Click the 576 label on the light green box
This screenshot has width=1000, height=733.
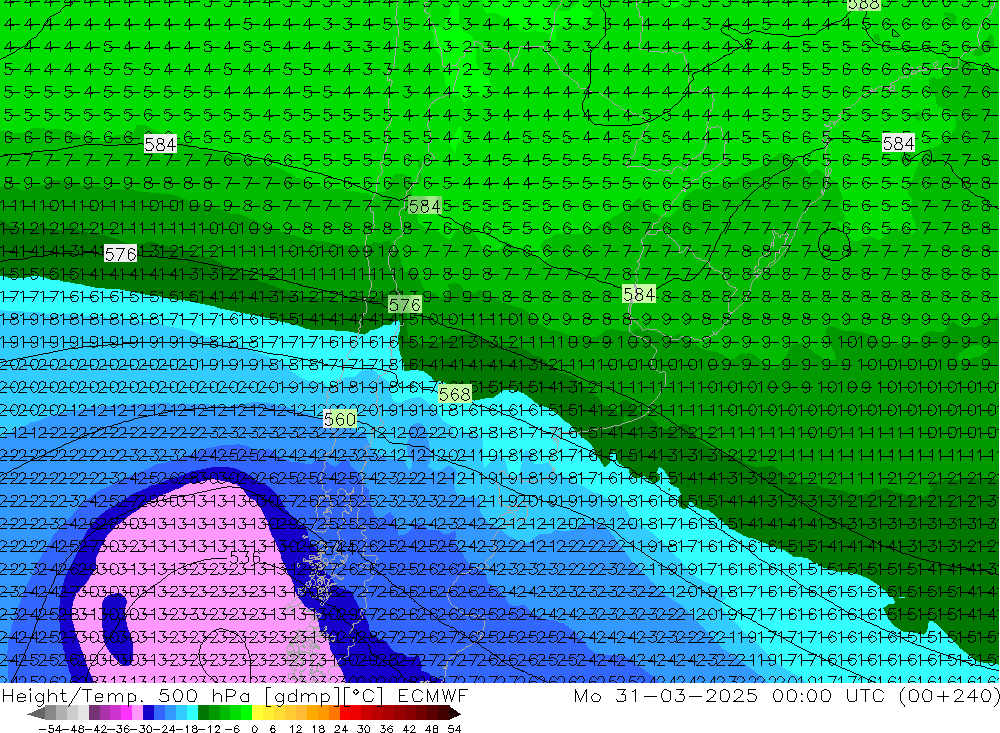pos(404,304)
